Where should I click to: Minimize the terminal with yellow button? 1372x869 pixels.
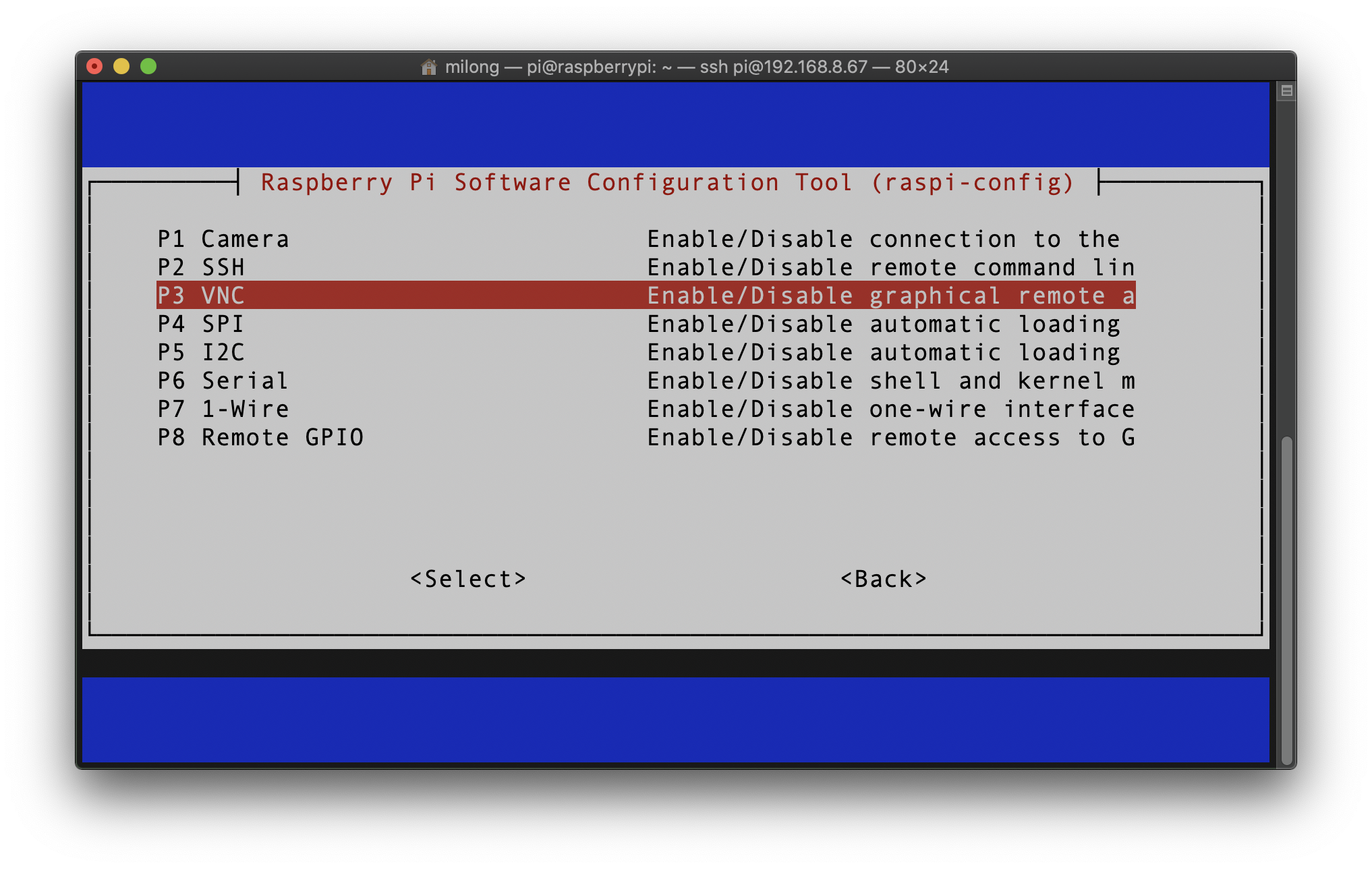tap(121, 66)
